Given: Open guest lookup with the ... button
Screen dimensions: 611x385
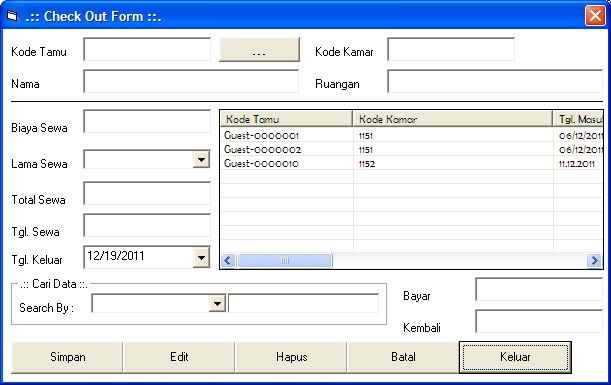Looking at the screenshot, I should click(260, 49).
